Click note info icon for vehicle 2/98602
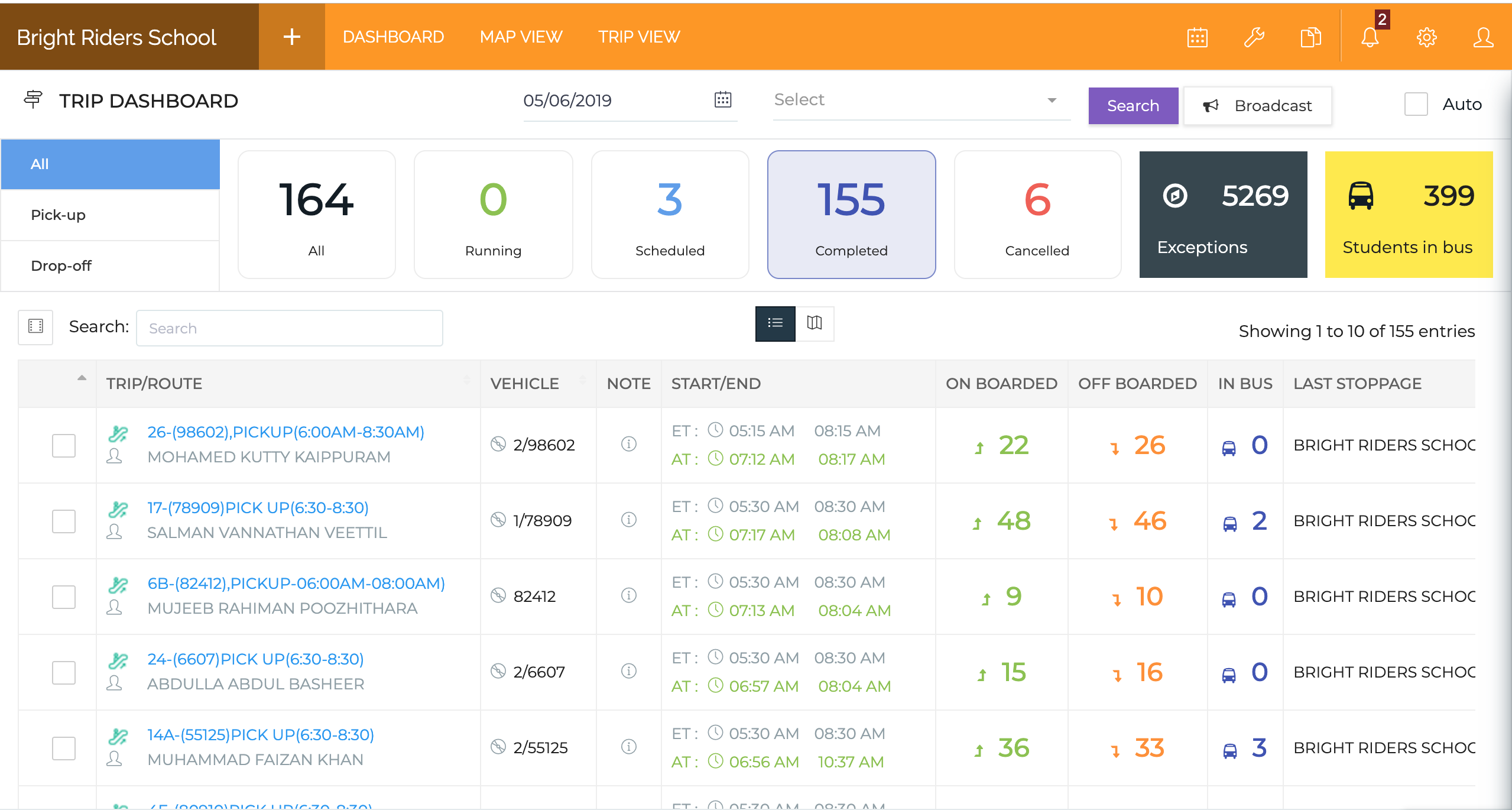This screenshot has width=1512, height=810. [x=629, y=444]
